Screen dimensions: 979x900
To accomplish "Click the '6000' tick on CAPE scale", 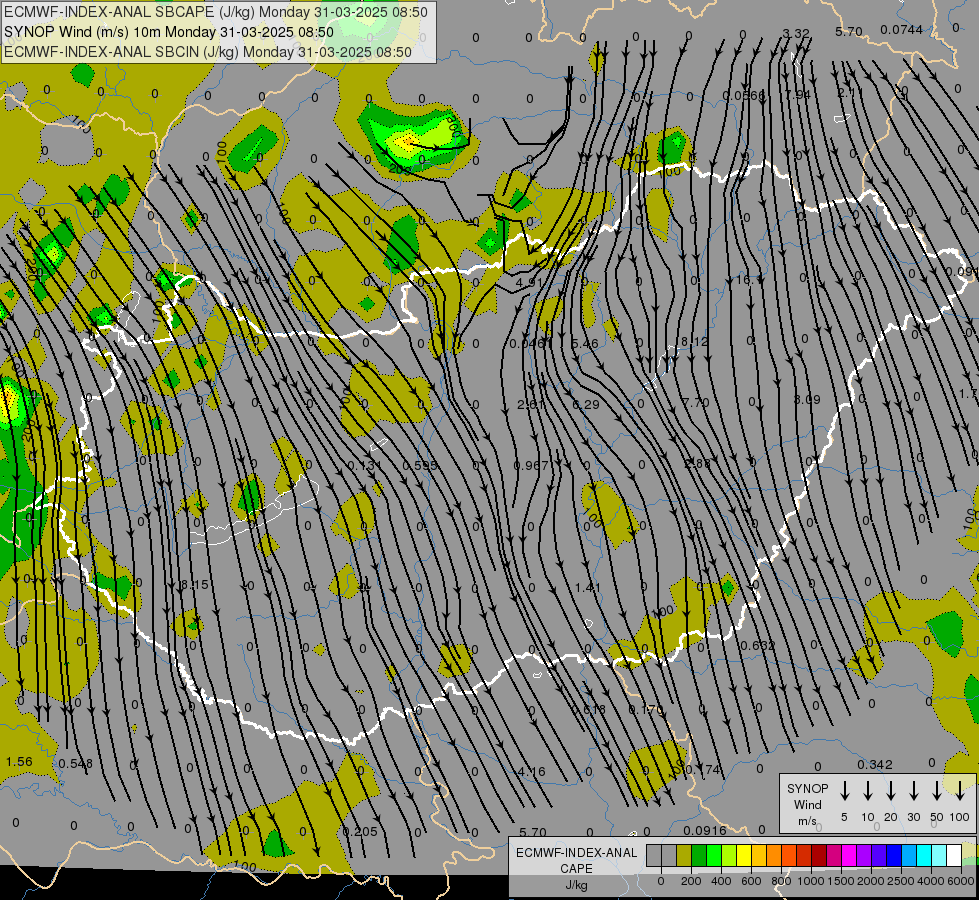I will [x=962, y=881].
